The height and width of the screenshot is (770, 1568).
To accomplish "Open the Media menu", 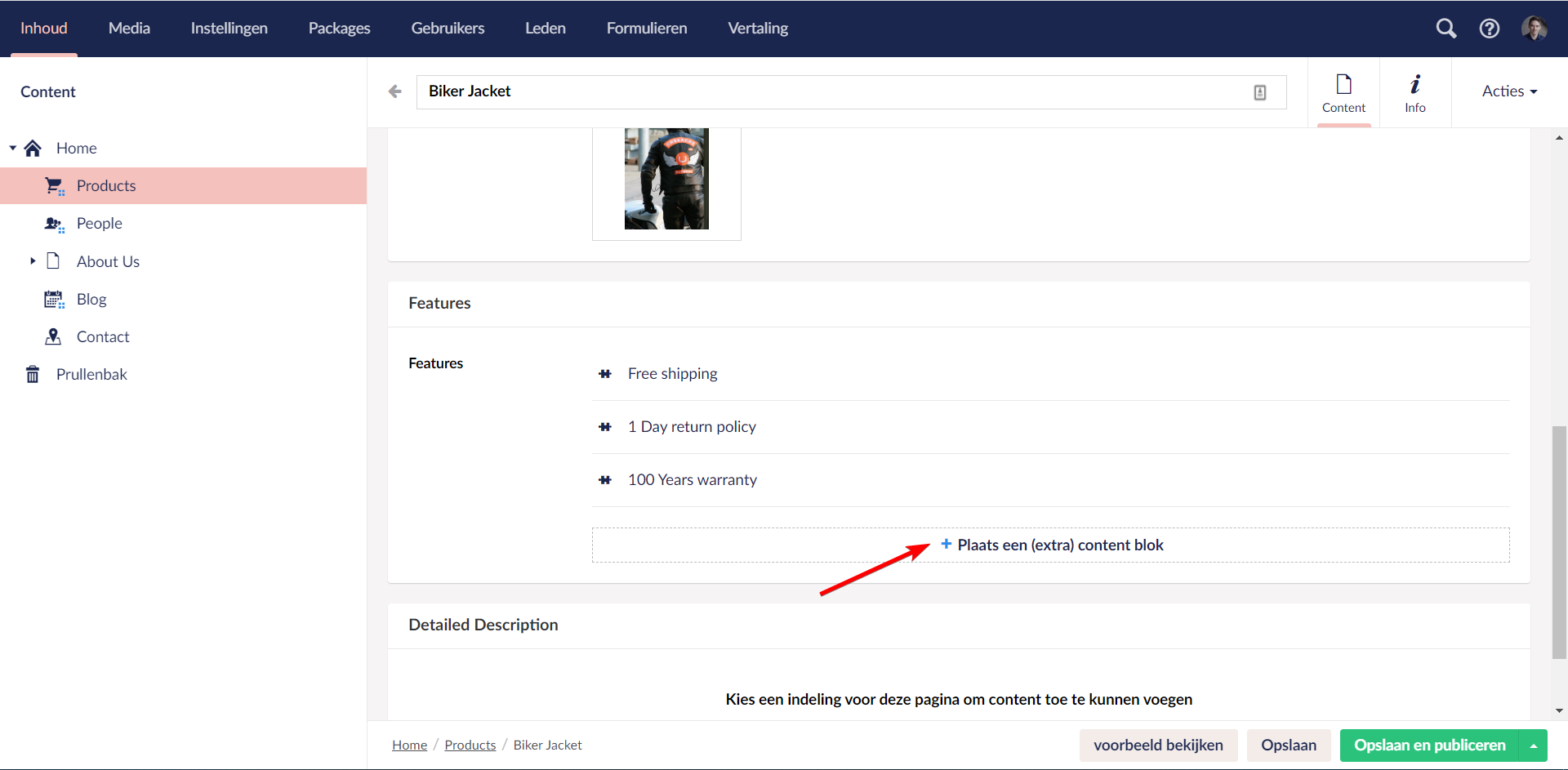I will [129, 28].
